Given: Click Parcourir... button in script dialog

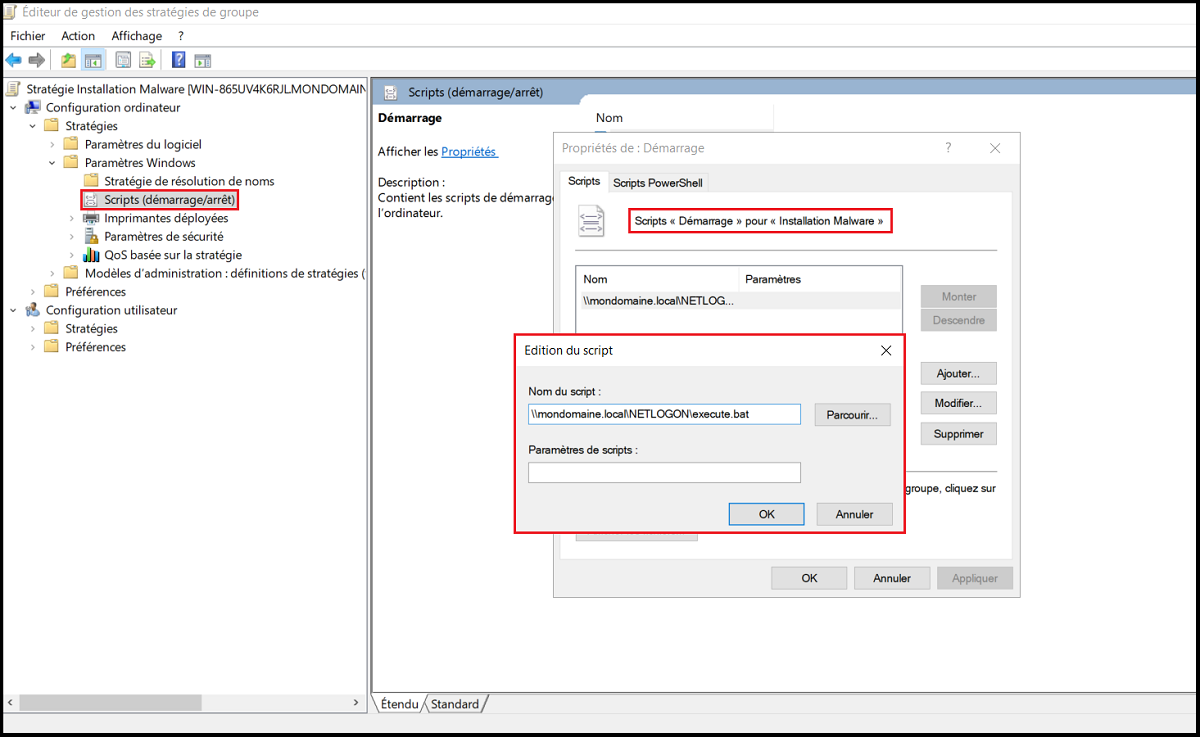Looking at the screenshot, I should pos(852,414).
